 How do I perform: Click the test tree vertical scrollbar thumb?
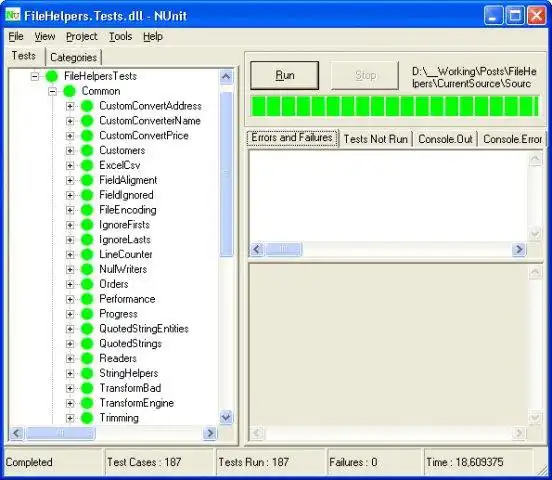point(226,174)
